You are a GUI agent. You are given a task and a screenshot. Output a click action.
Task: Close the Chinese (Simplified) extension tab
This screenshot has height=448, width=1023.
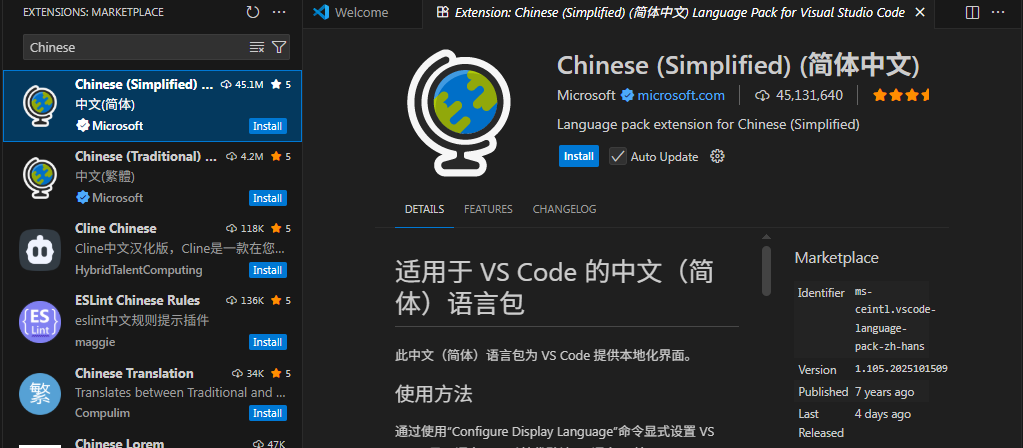(x=920, y=12)
